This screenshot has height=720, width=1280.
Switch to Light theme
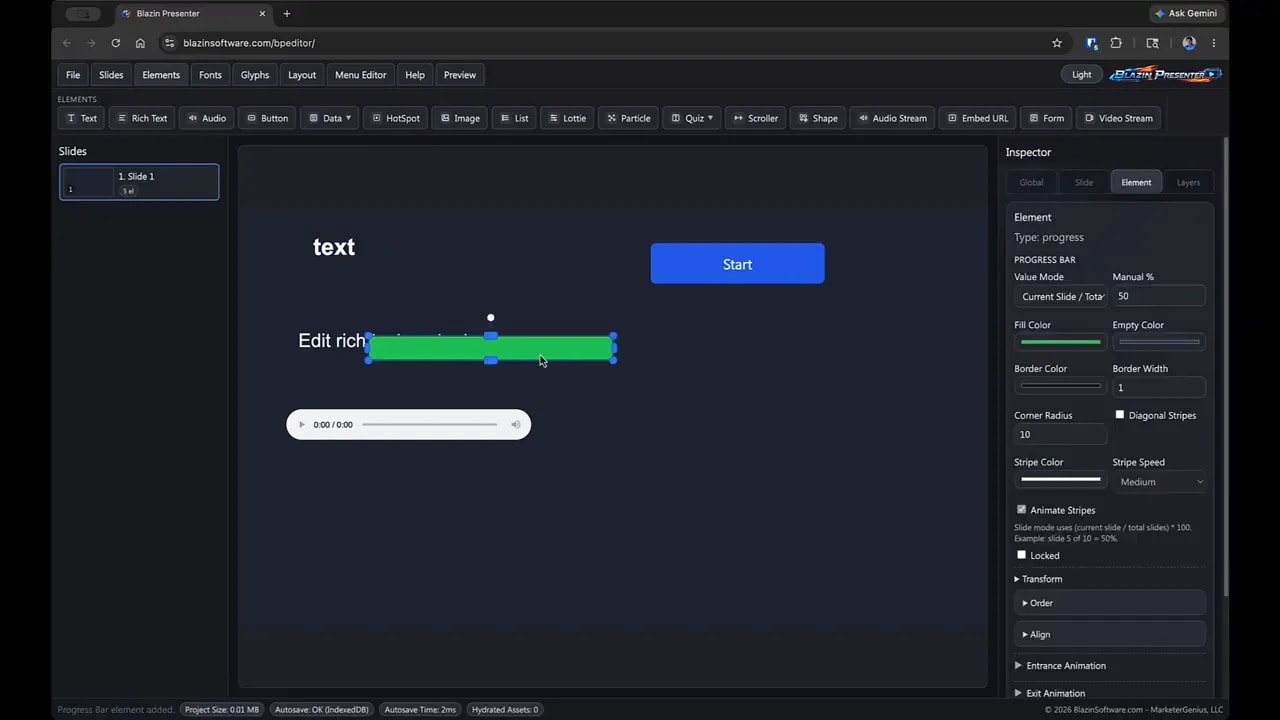coord(1082,74)
